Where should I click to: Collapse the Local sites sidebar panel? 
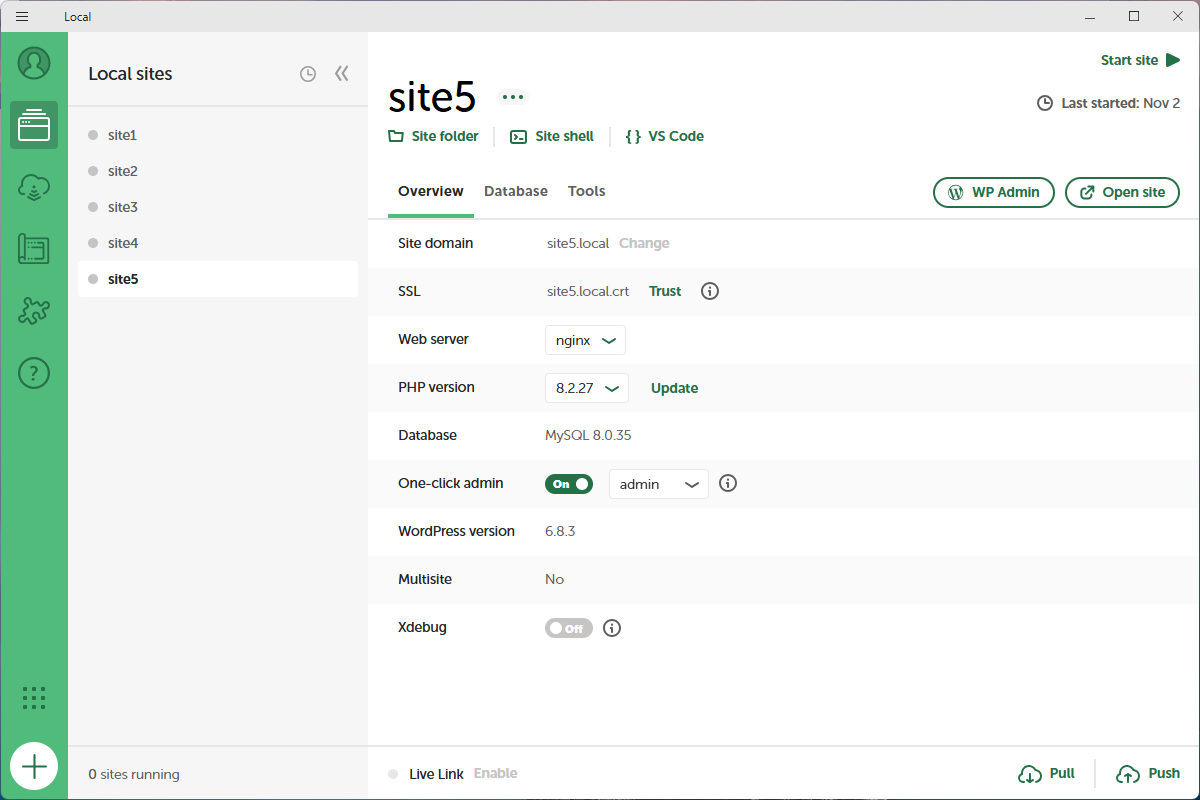pos(342,74)
